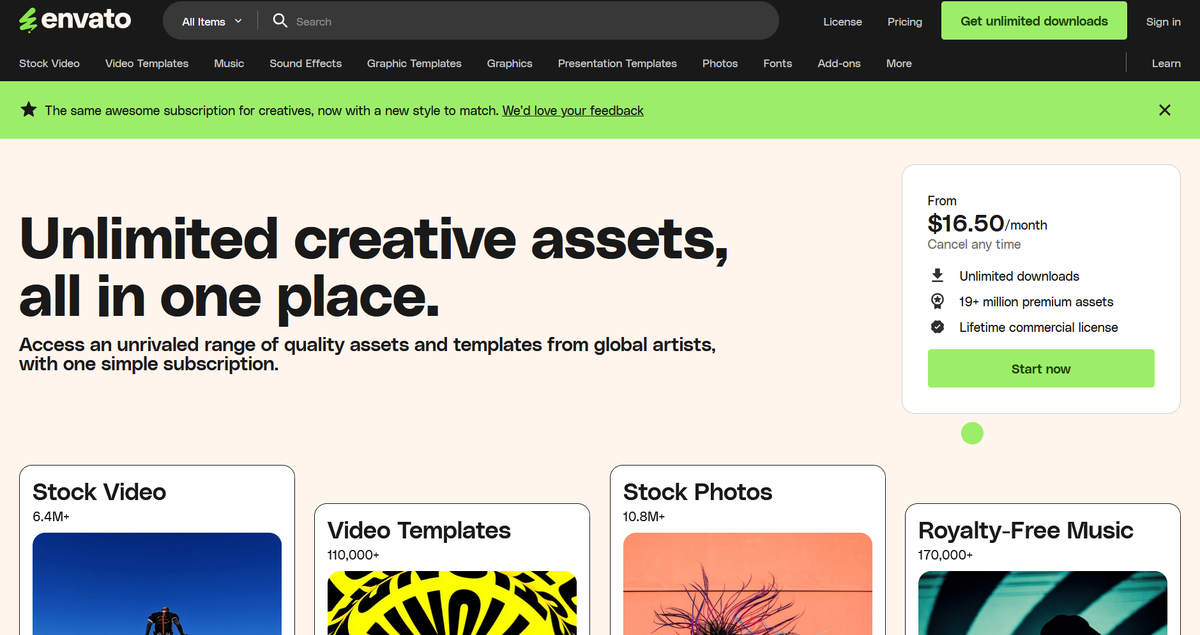This screenshot has height=635, width=1200.
Task: Click the Unlimited downloads arrow icon
Action: pos(937,275)
